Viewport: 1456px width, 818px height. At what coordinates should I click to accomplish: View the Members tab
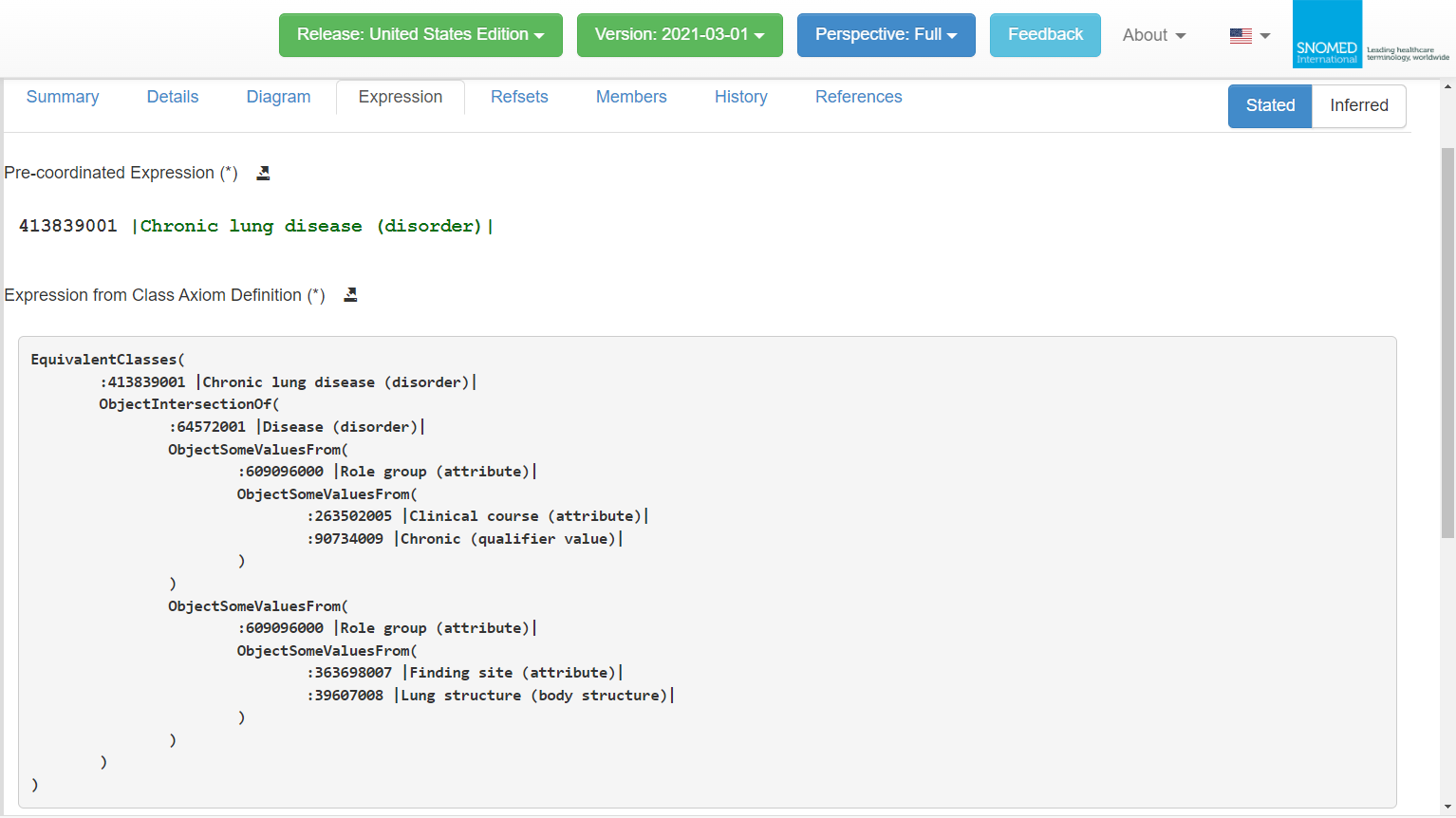[x=631, y=97]
